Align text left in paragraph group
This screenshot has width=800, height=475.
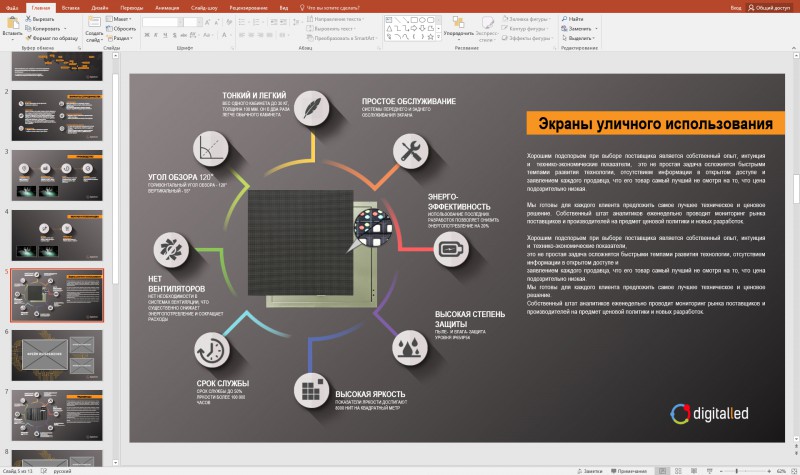242,35
